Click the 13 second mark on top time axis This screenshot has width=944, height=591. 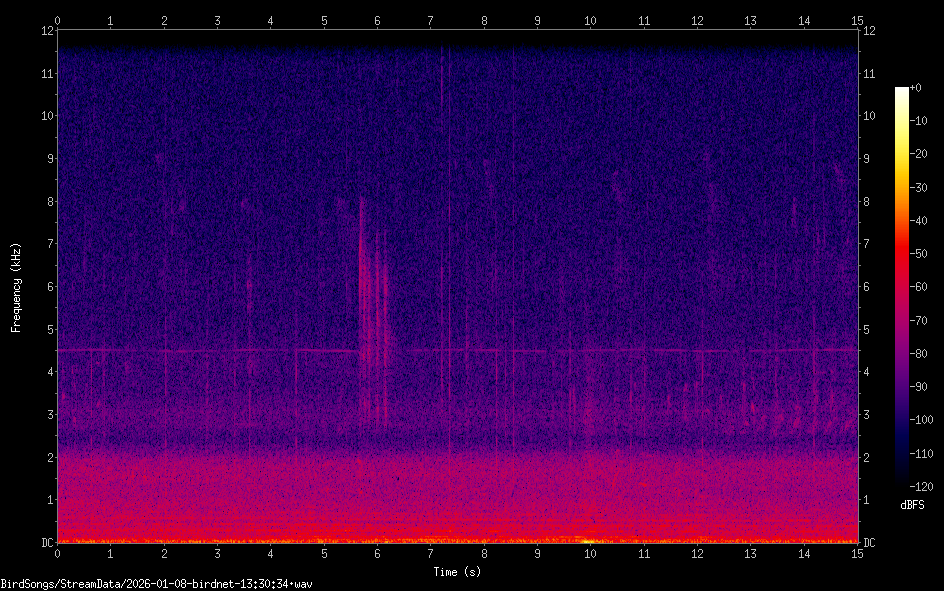(x=750, y=20)
